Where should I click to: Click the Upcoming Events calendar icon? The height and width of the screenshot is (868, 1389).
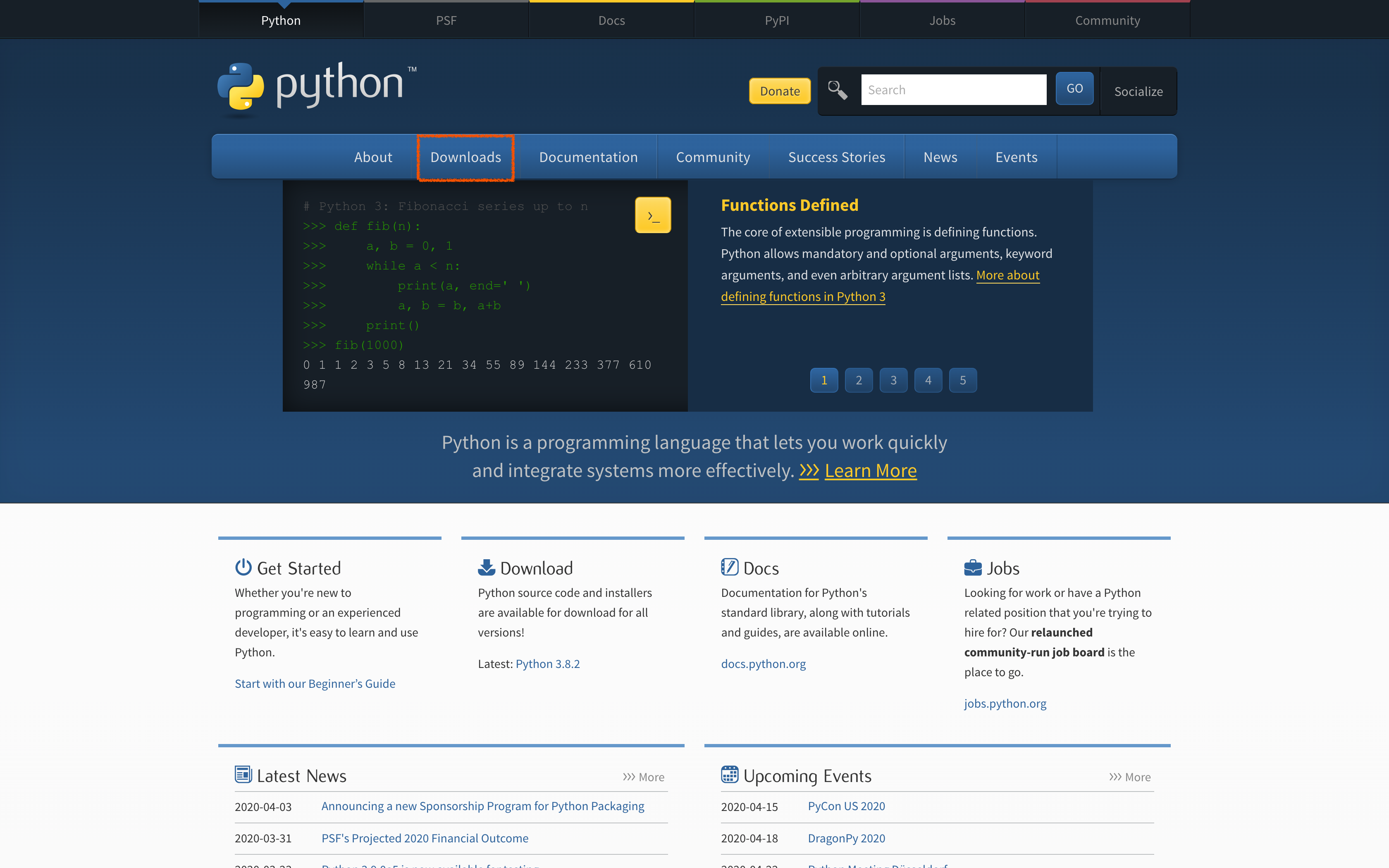tap(730, 775)
